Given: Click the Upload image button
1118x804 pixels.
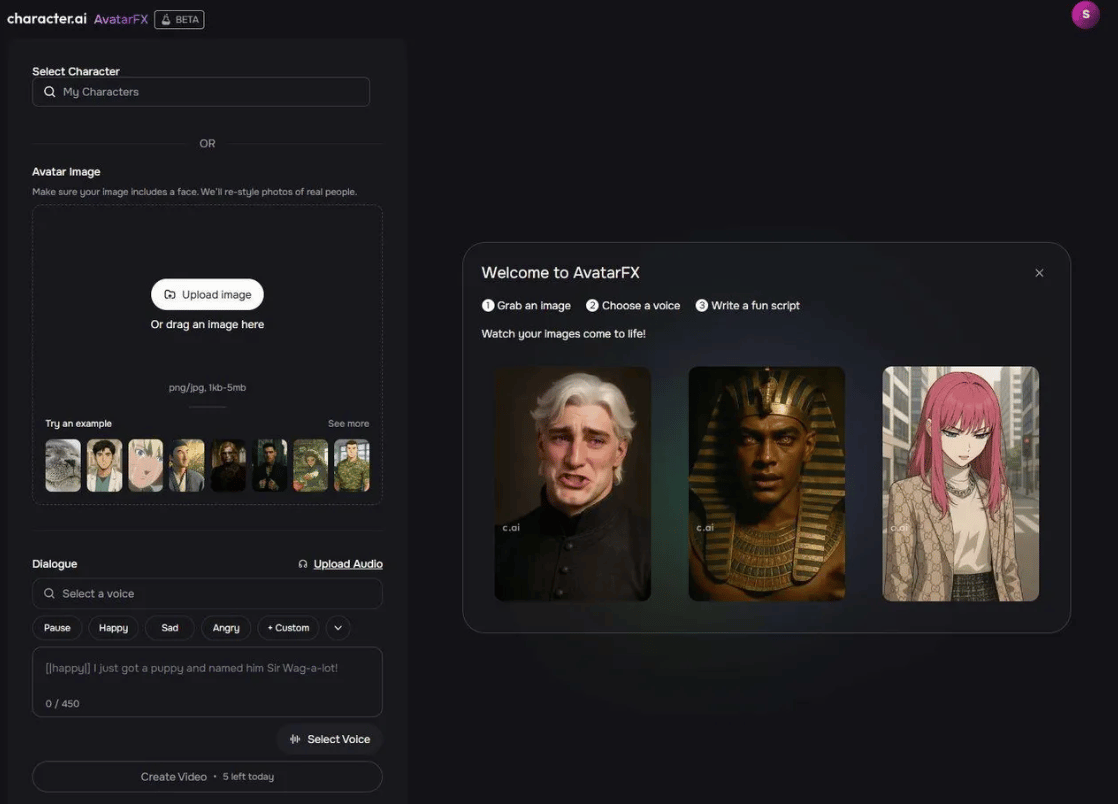Looking at the screenshot, I should coord(207,294).
